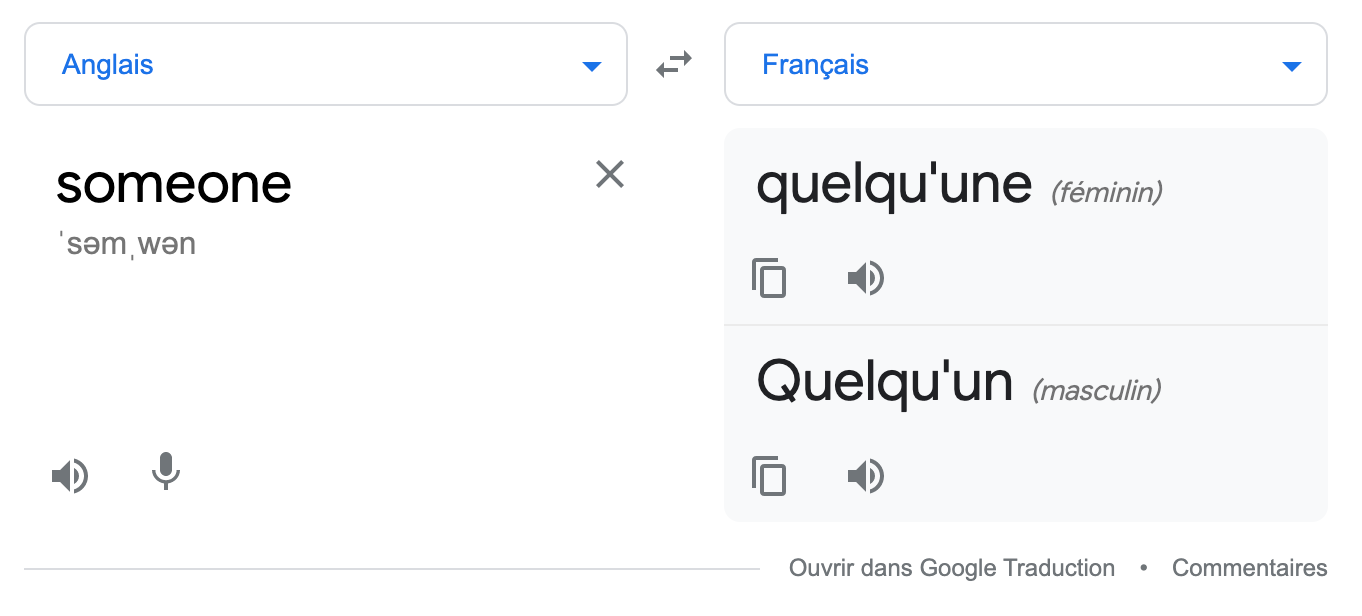Clear the source text with X
Screen dimensions: 1362x616
click(610, 174)
